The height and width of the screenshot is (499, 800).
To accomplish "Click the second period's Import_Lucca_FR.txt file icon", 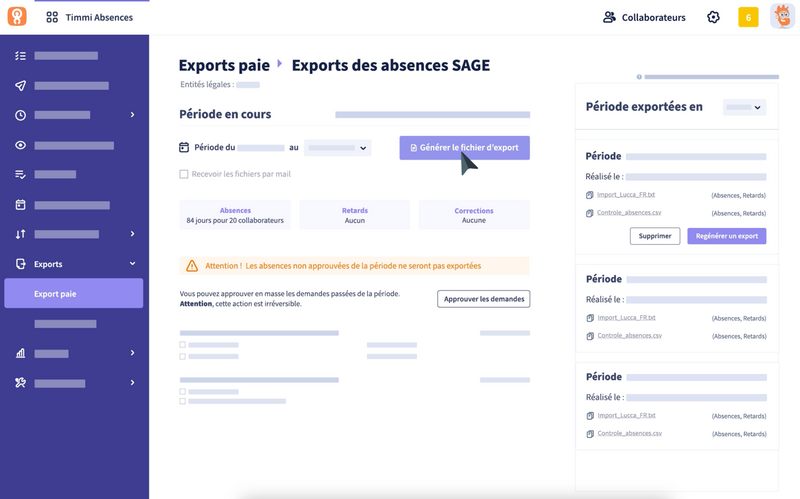I will point(590,318).
